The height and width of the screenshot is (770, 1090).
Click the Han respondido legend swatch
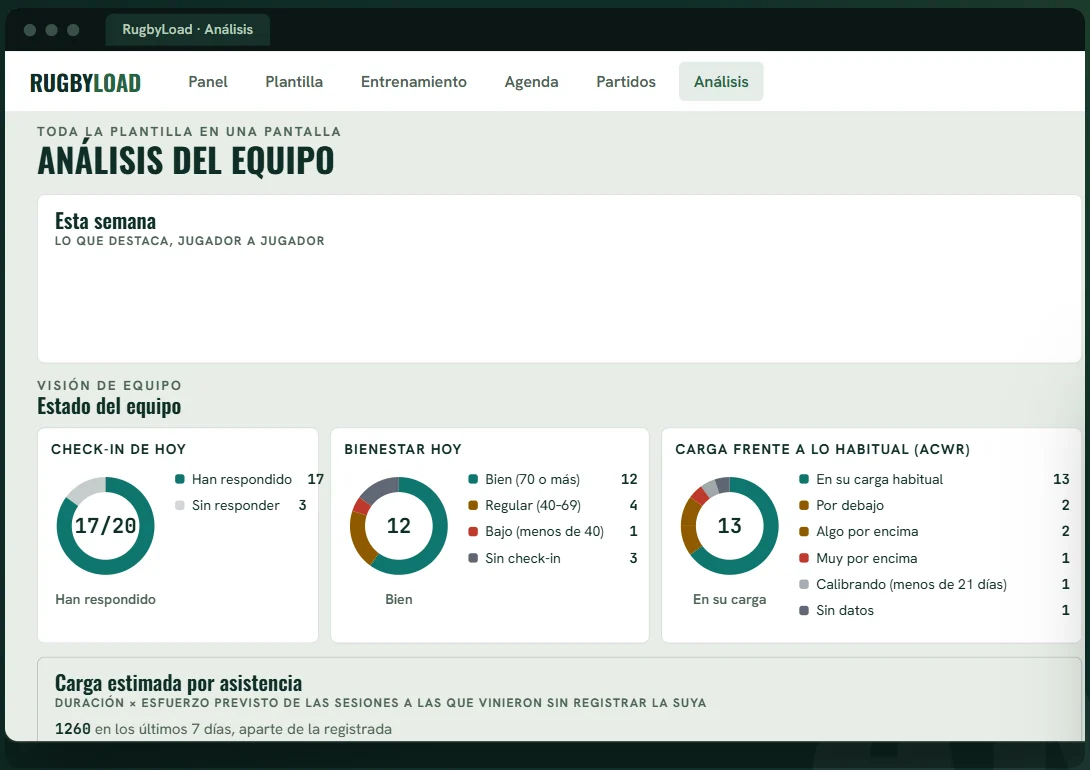point(180,479)
